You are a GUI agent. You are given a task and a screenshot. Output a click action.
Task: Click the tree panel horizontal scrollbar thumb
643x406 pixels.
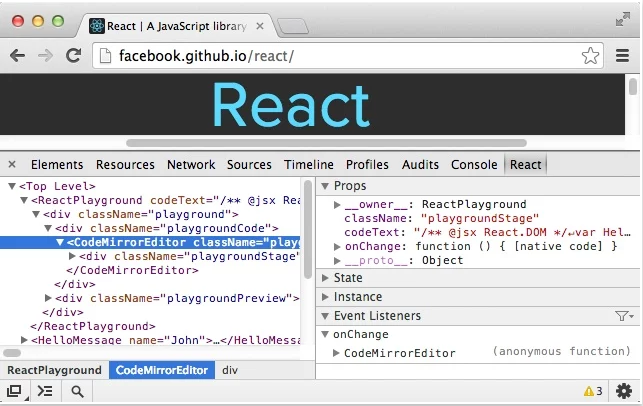pos(12,353)
